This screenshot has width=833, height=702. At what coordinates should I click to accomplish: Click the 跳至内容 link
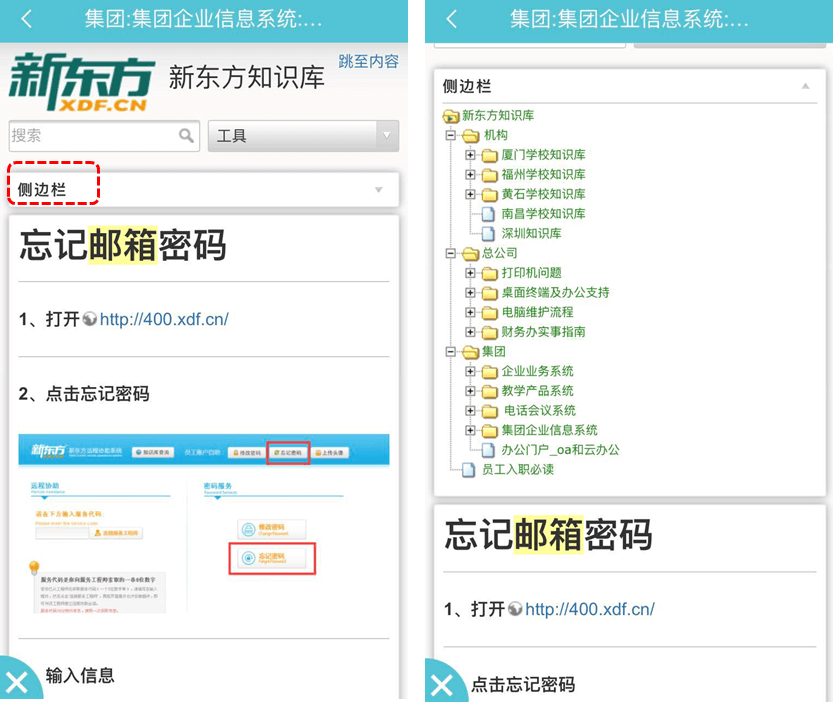point(368,61)
